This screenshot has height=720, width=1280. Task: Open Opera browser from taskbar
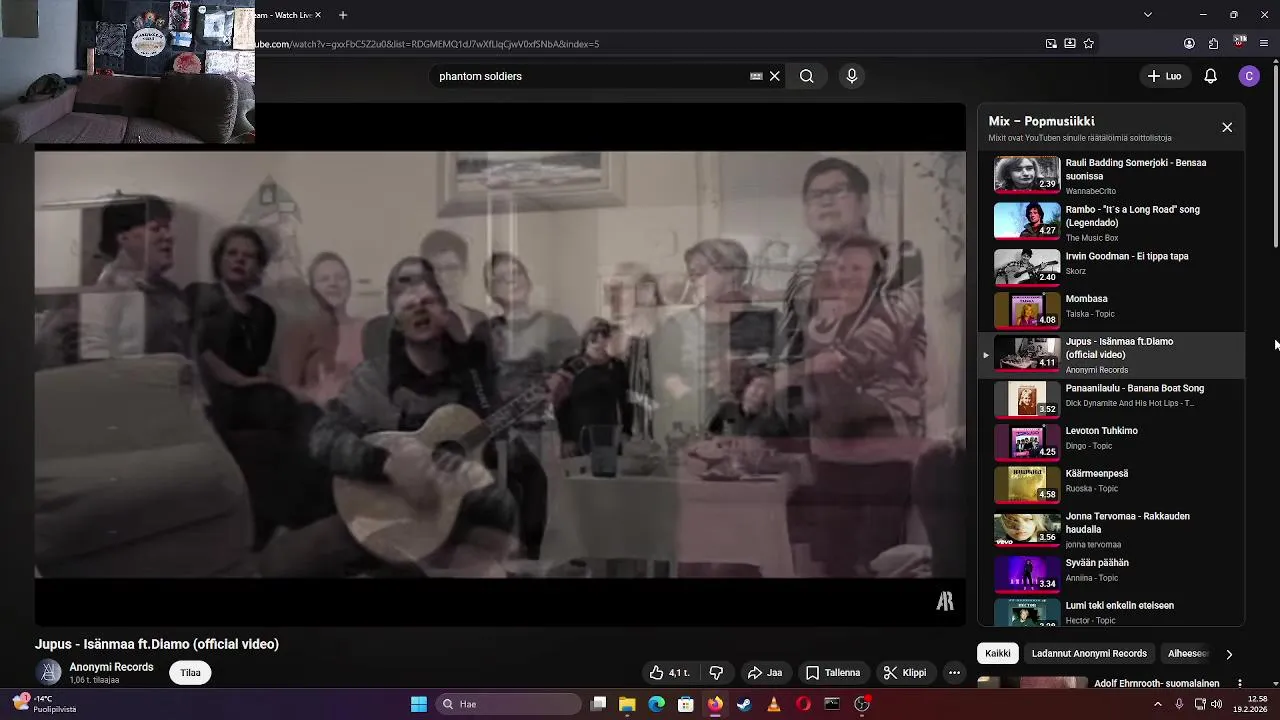[x=803, y=704]
